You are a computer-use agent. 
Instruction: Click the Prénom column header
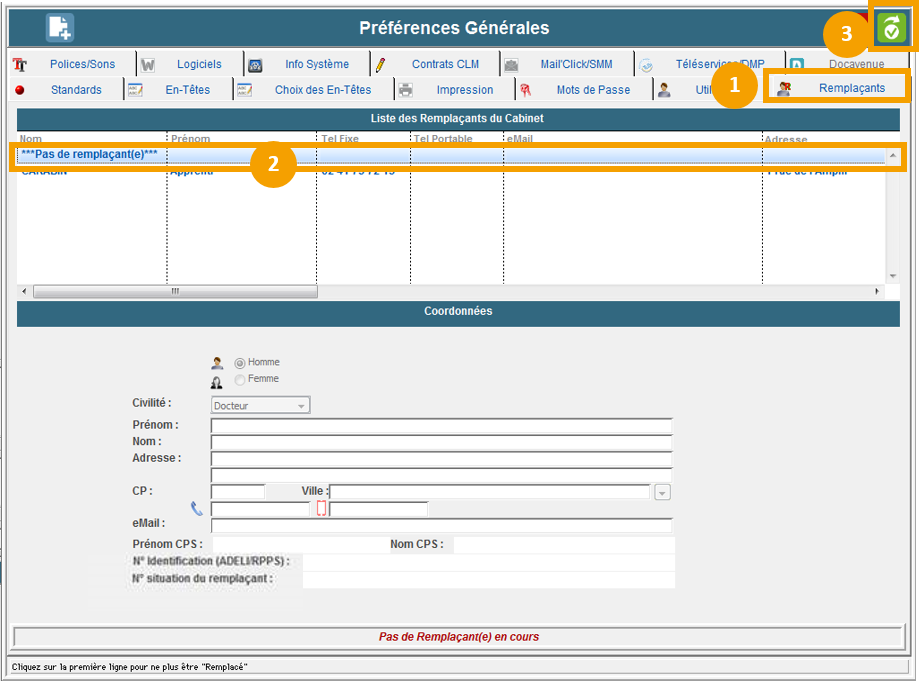[190, 139]
